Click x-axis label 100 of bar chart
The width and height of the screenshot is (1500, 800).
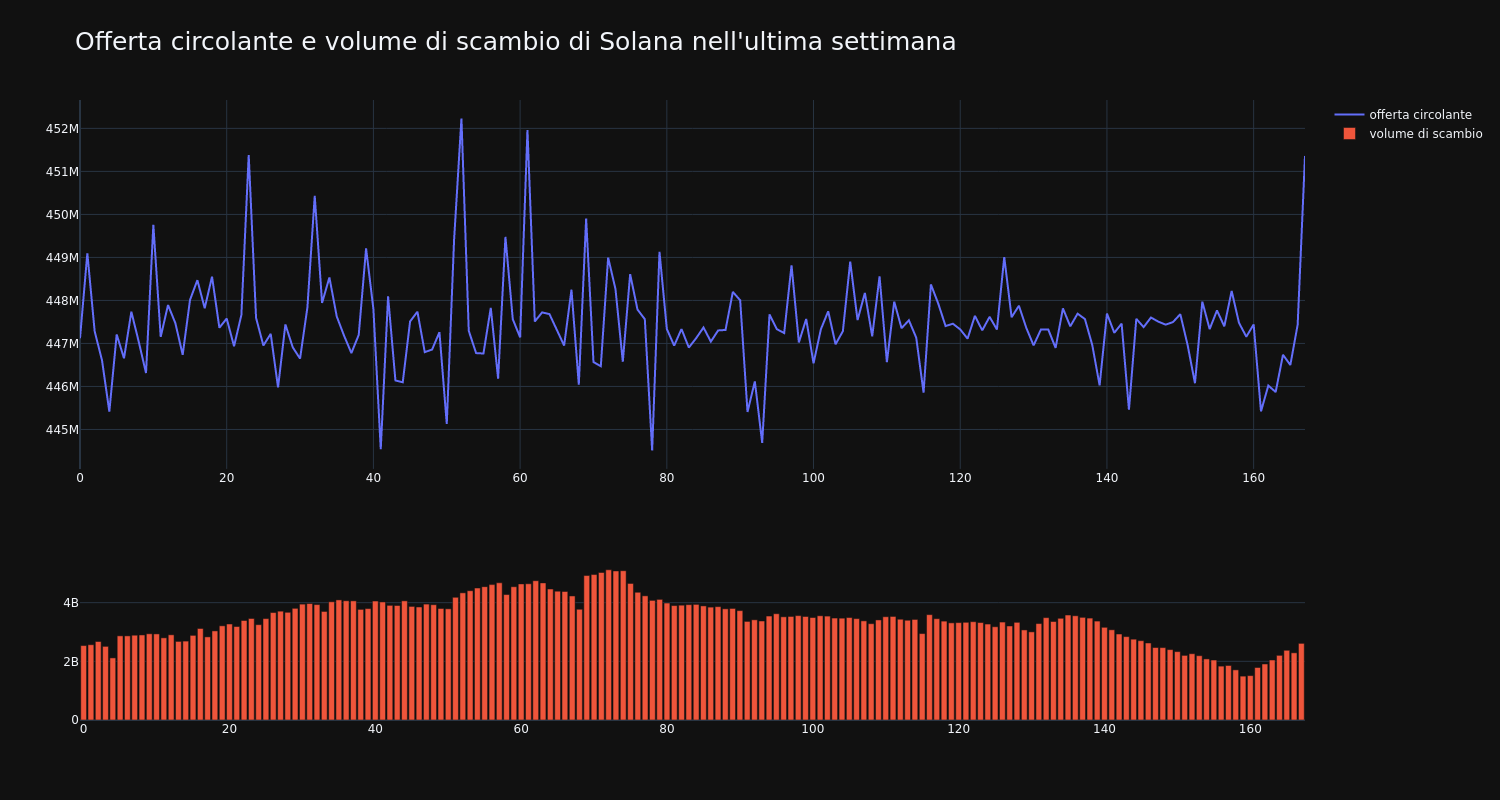(x=813, y=729)
